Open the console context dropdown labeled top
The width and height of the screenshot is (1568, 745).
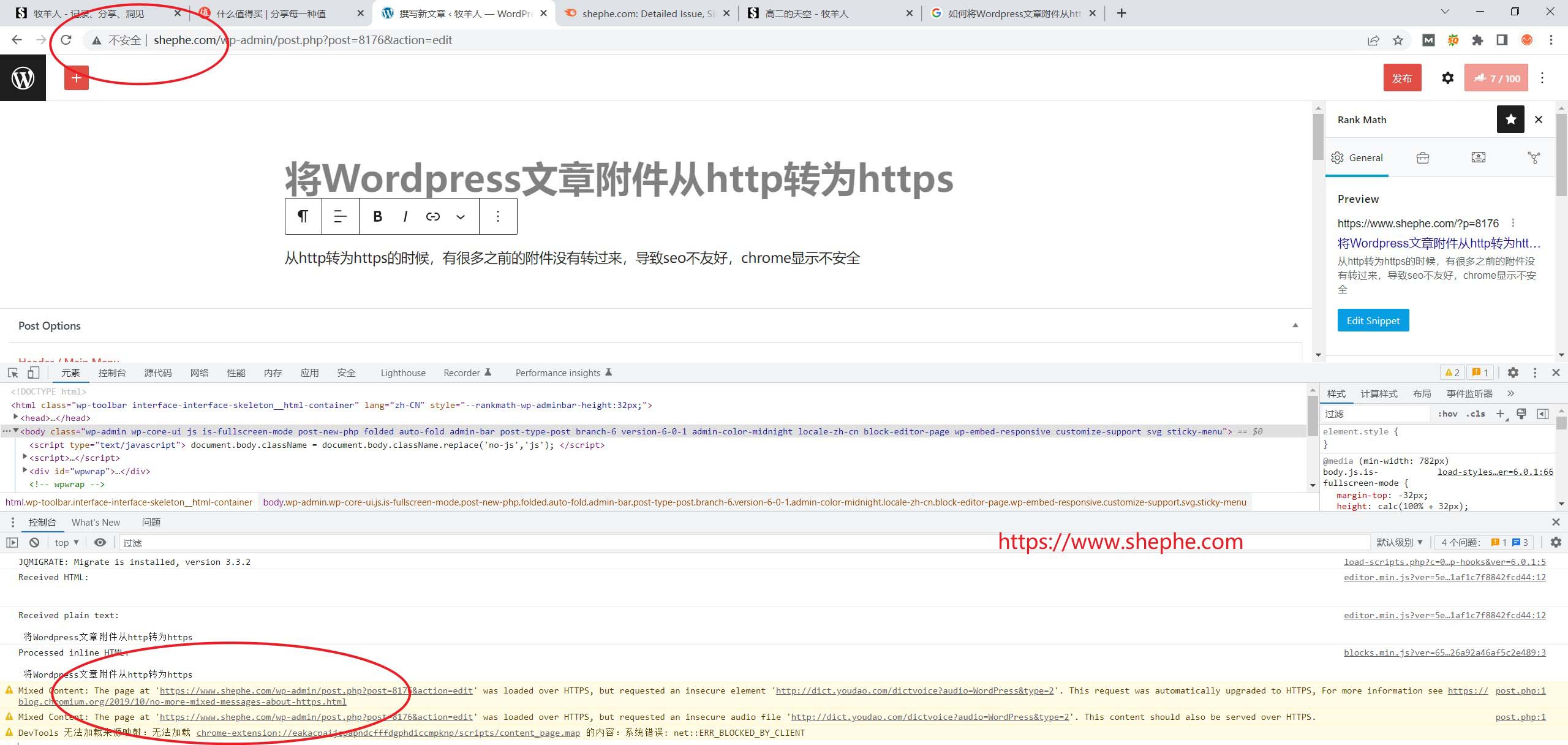(x=64, y=542)
